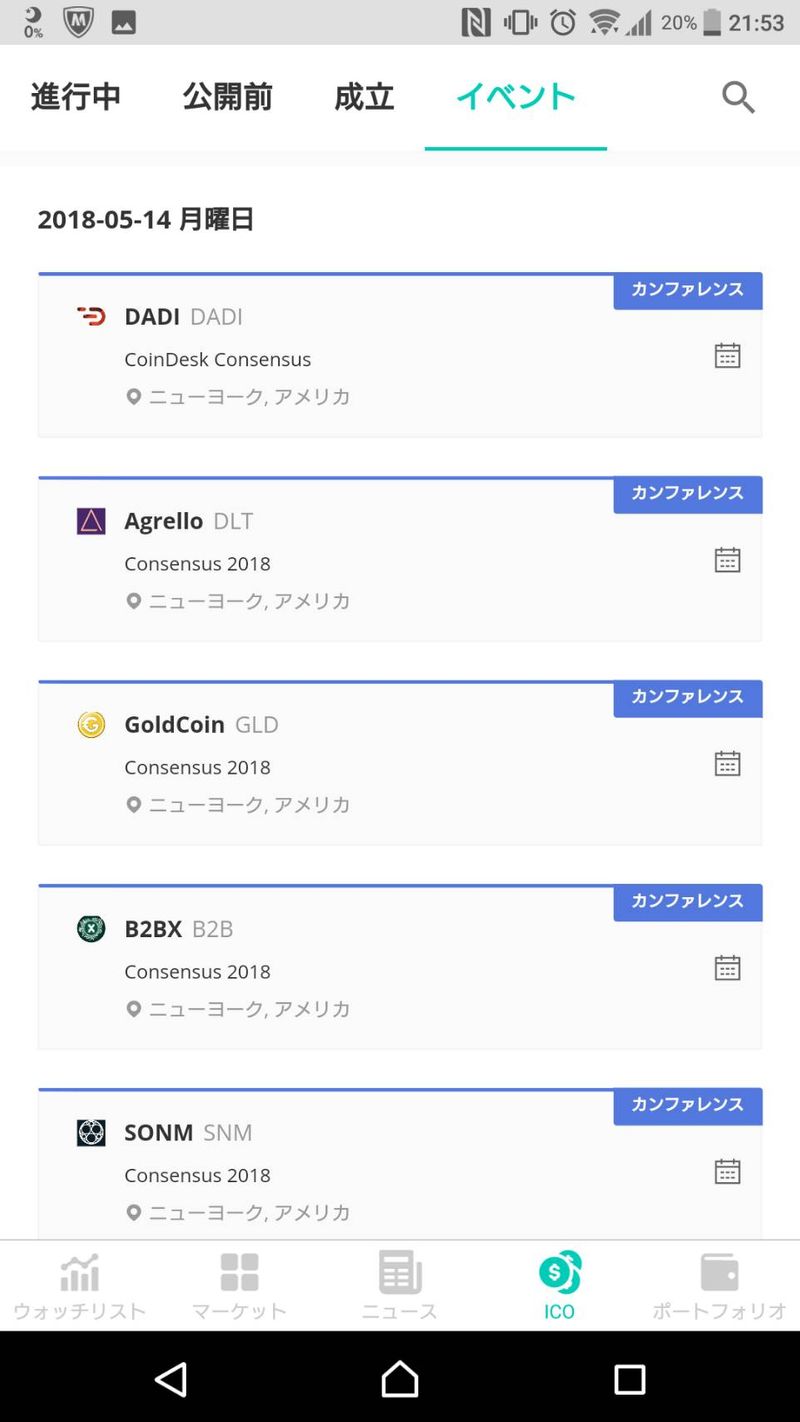Tap calendar icon on SONM card
Screen dimensions: 800x1422
point(727,1172)
